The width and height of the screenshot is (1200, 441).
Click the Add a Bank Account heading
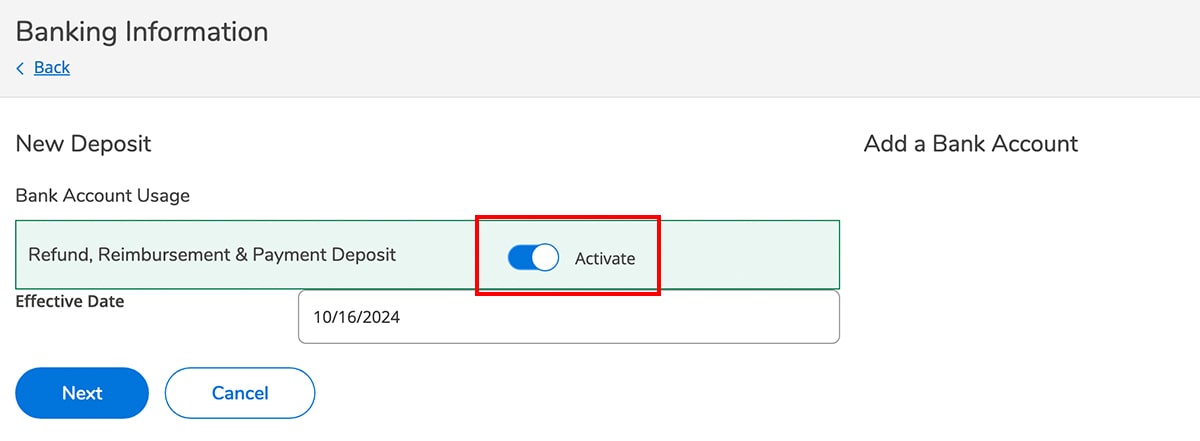(x=971, y=143)
